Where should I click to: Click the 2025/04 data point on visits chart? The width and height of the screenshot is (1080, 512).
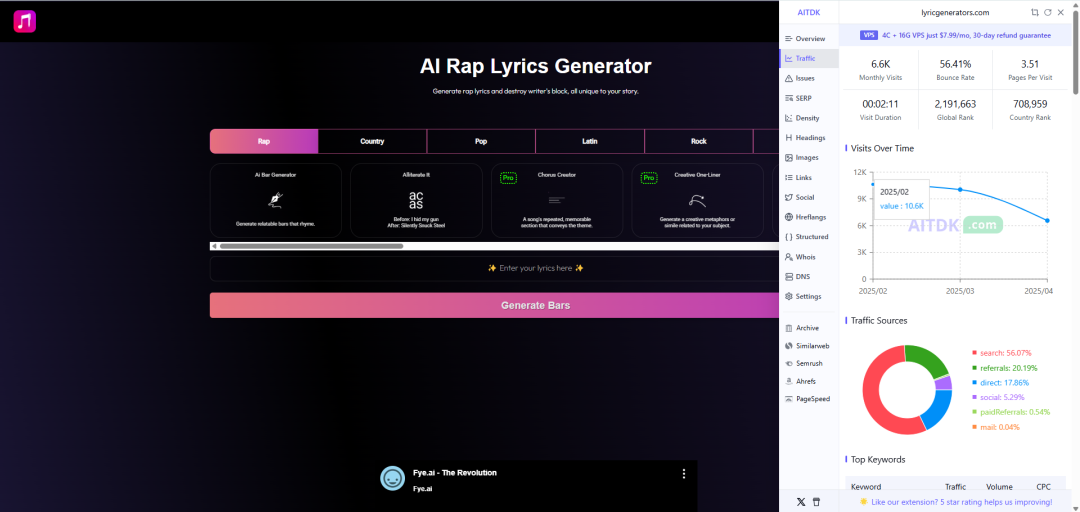pos(1047,221)
